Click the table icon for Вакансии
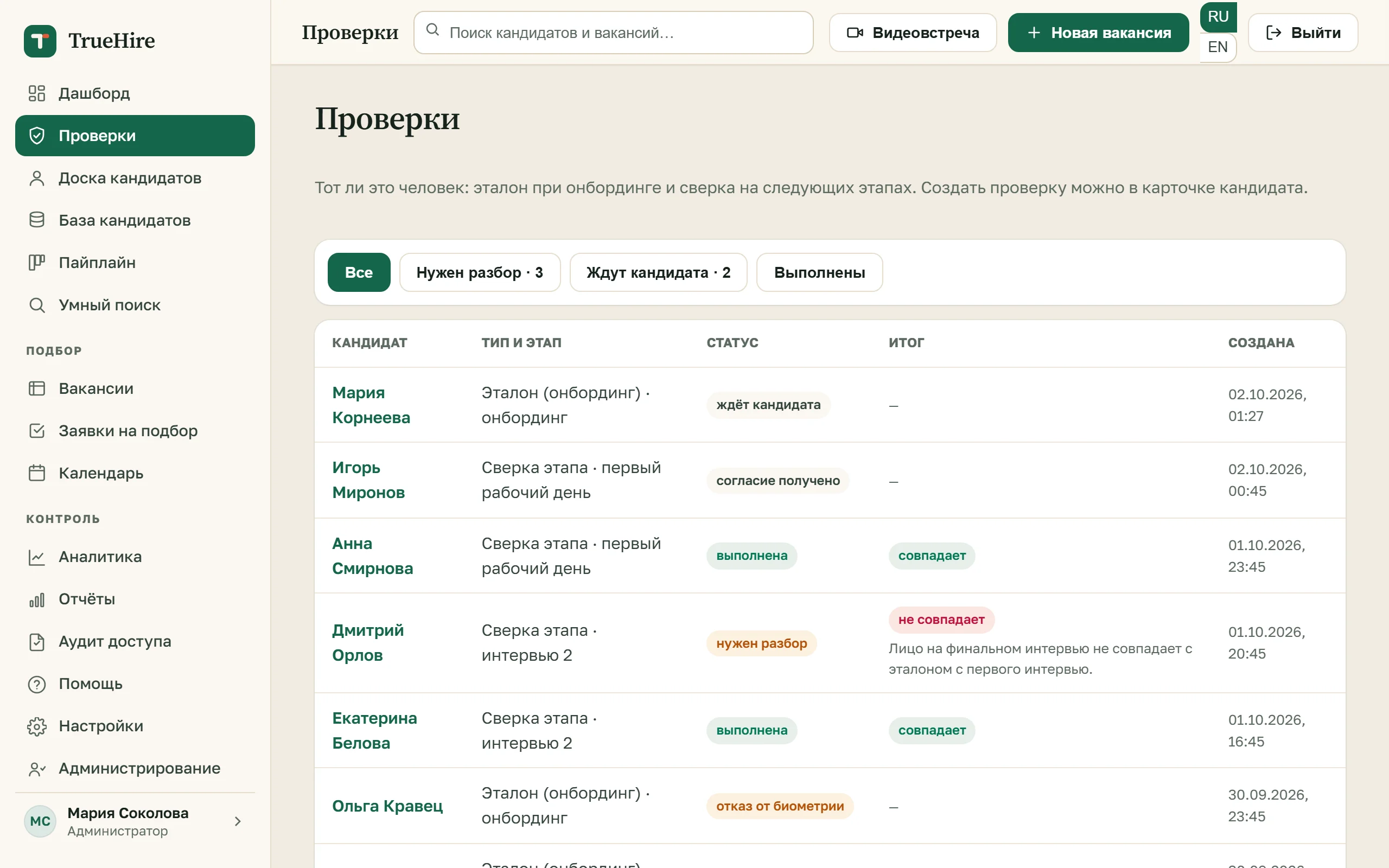Screen dimensions: 1389x868 point(37,388)
